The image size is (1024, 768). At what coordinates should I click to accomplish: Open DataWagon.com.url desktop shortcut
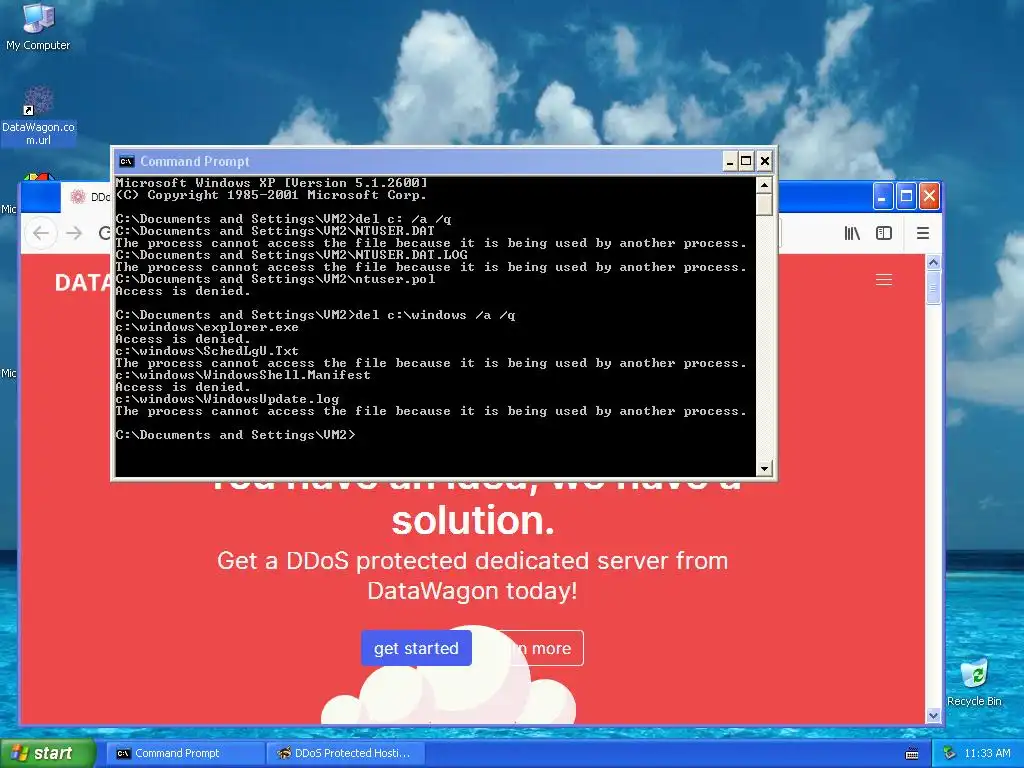[x=38, y=116]
